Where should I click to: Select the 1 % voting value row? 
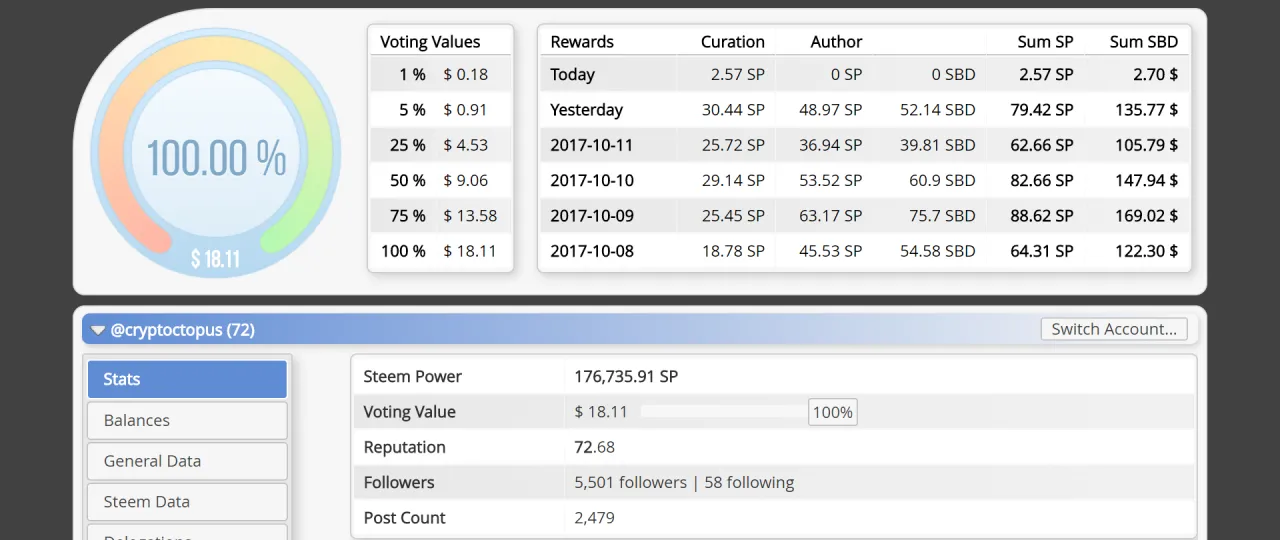tap(440, 74)
